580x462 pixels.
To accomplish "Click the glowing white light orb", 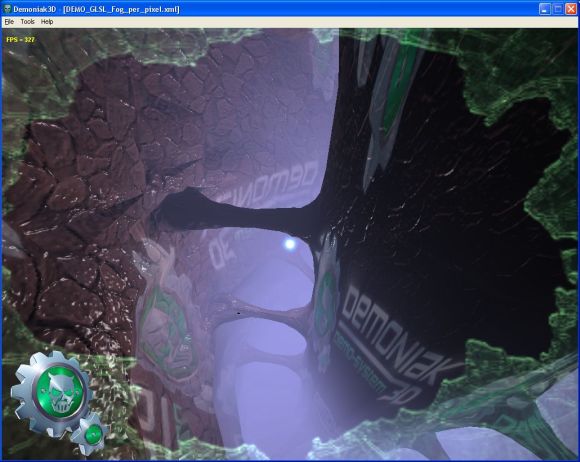I will [290, 244].
